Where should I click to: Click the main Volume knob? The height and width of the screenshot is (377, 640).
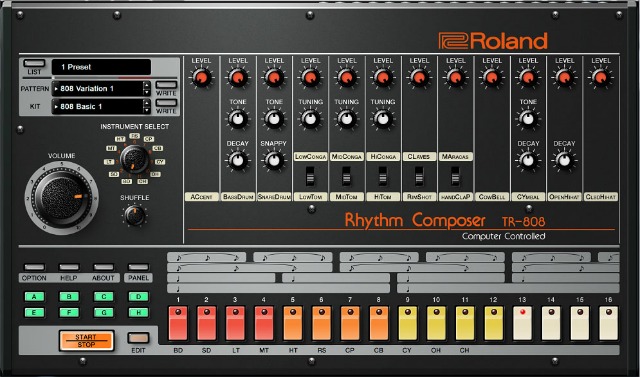coord(62,198)
